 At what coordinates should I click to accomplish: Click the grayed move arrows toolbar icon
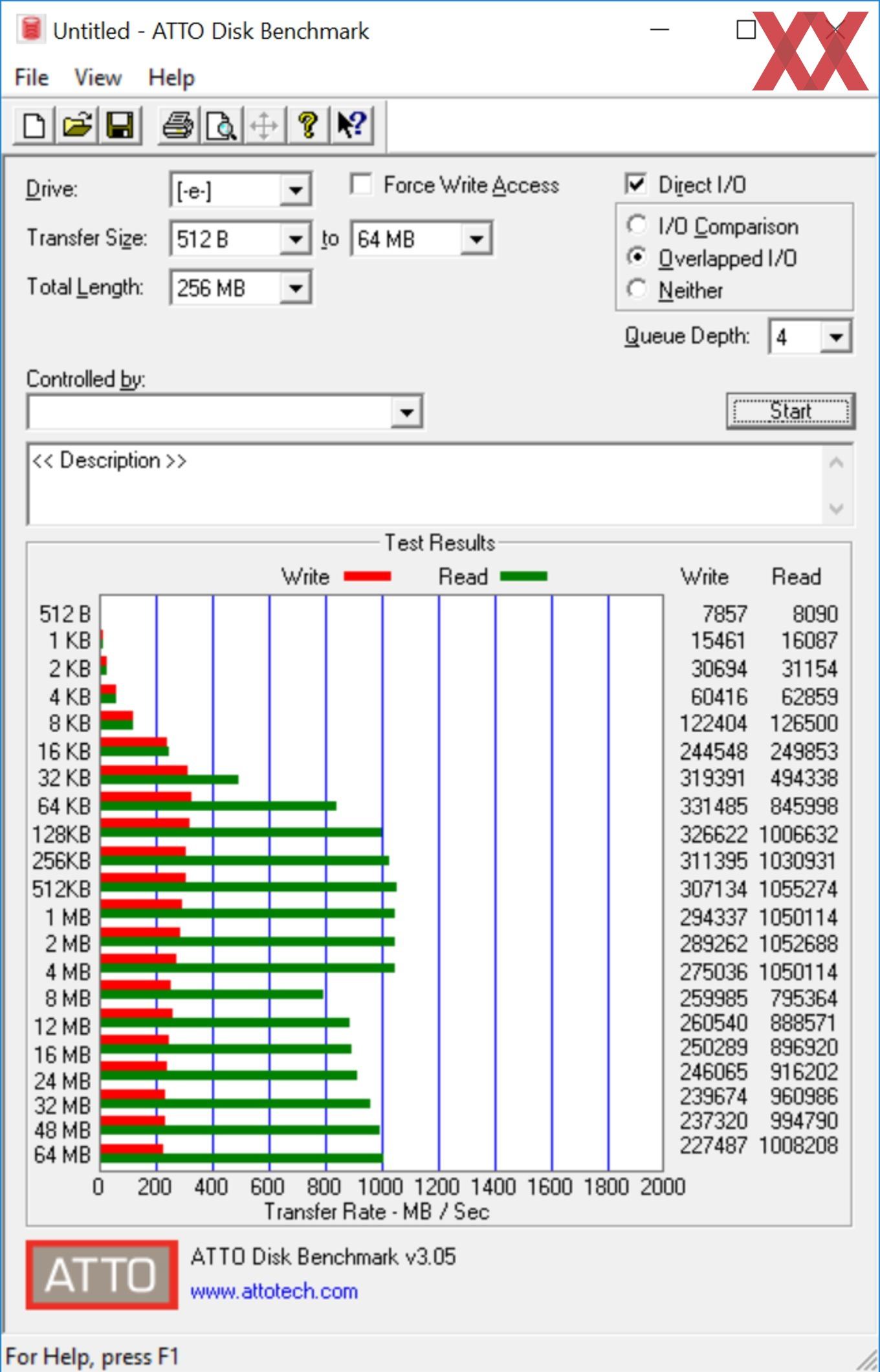(x=264, y=125)
